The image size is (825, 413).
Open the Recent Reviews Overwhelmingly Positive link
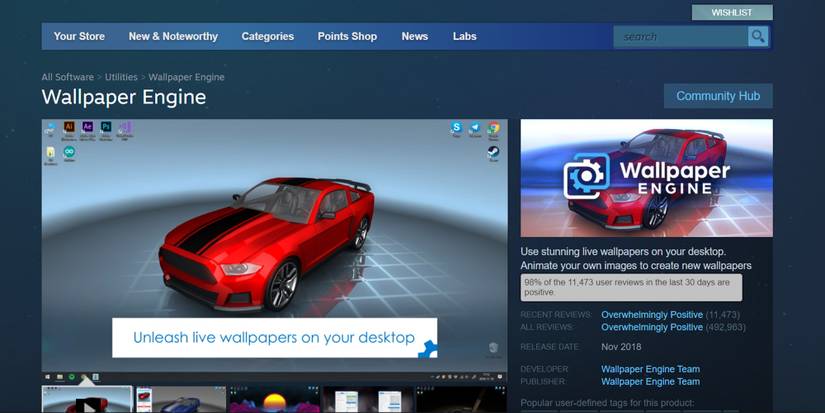coord(651,314)
